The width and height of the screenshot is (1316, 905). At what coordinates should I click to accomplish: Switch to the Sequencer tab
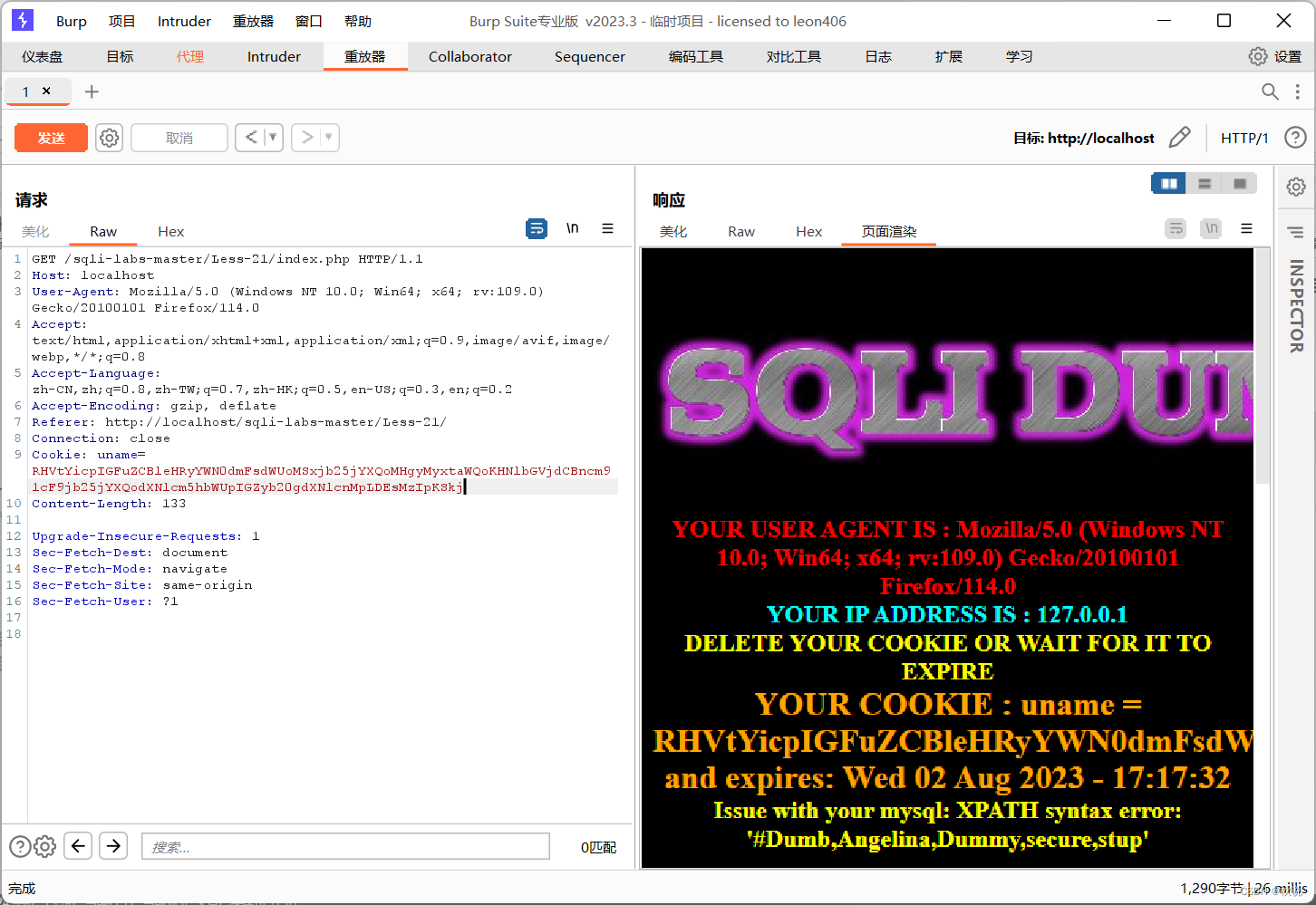point(590,56)
